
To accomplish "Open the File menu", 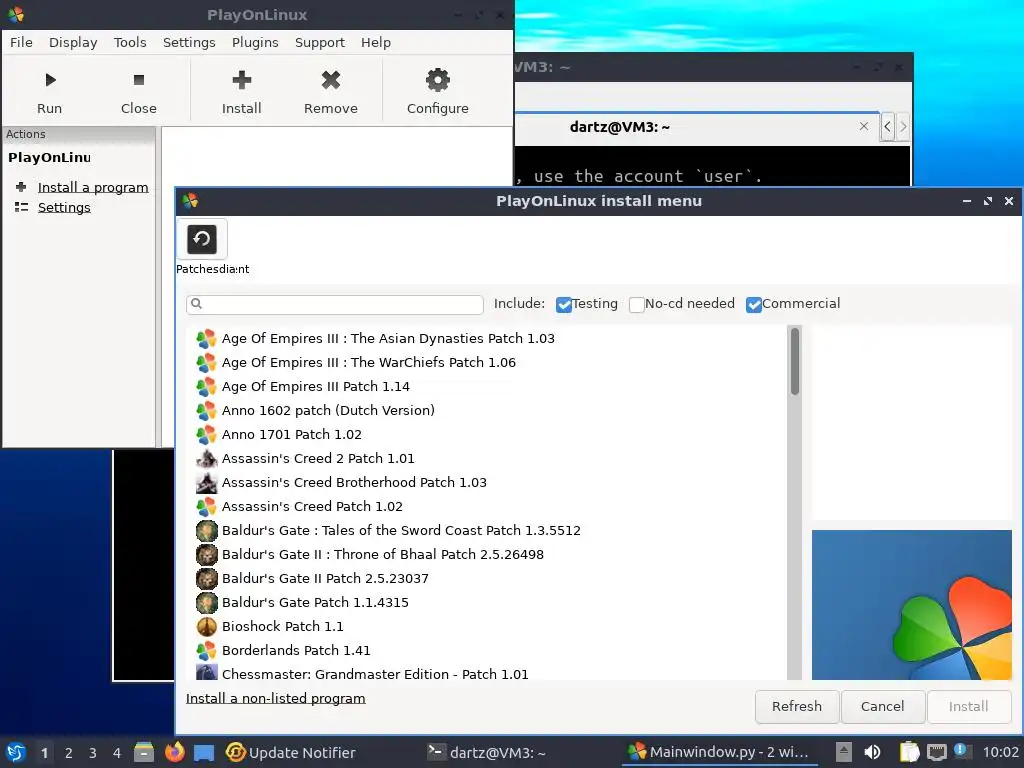I will click(21, 42).
